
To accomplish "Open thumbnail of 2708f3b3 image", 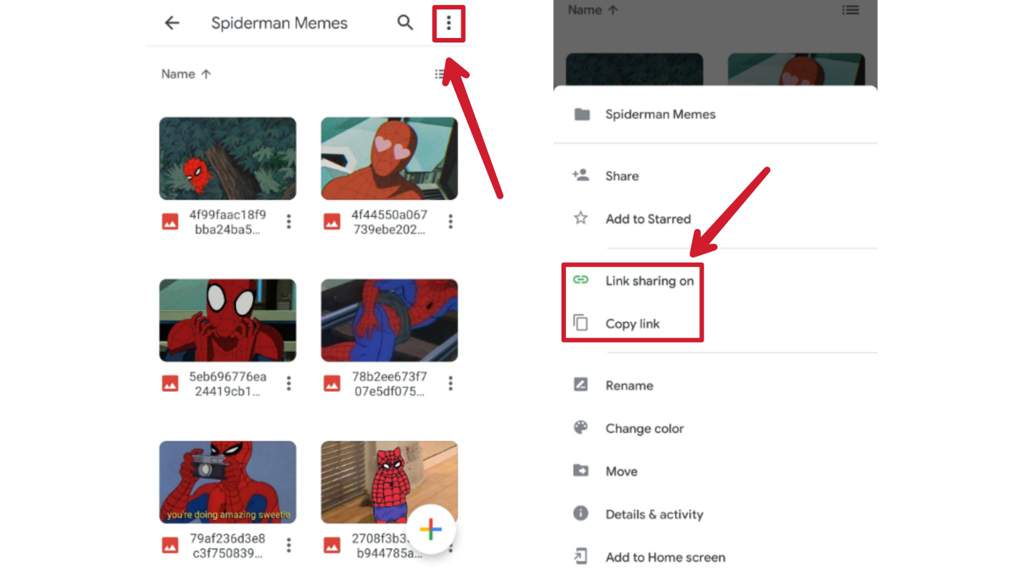I will click(389, 482).
